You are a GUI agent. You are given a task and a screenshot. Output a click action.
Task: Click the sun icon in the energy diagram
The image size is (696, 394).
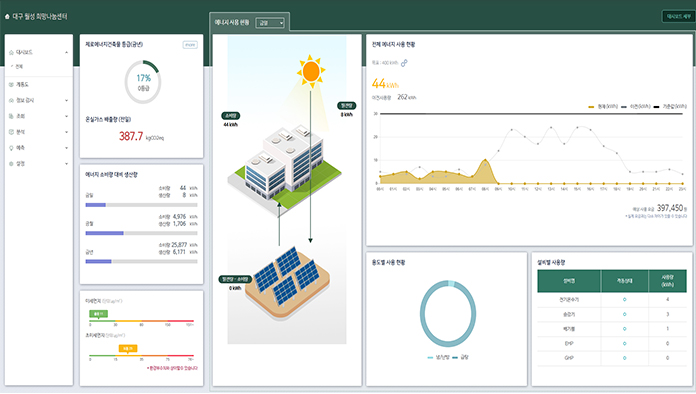[311, 71]
